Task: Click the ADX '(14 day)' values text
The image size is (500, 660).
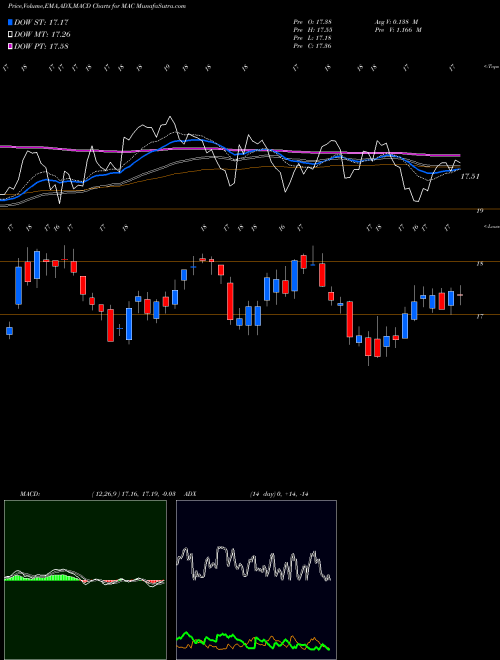Action: [279, 494]
